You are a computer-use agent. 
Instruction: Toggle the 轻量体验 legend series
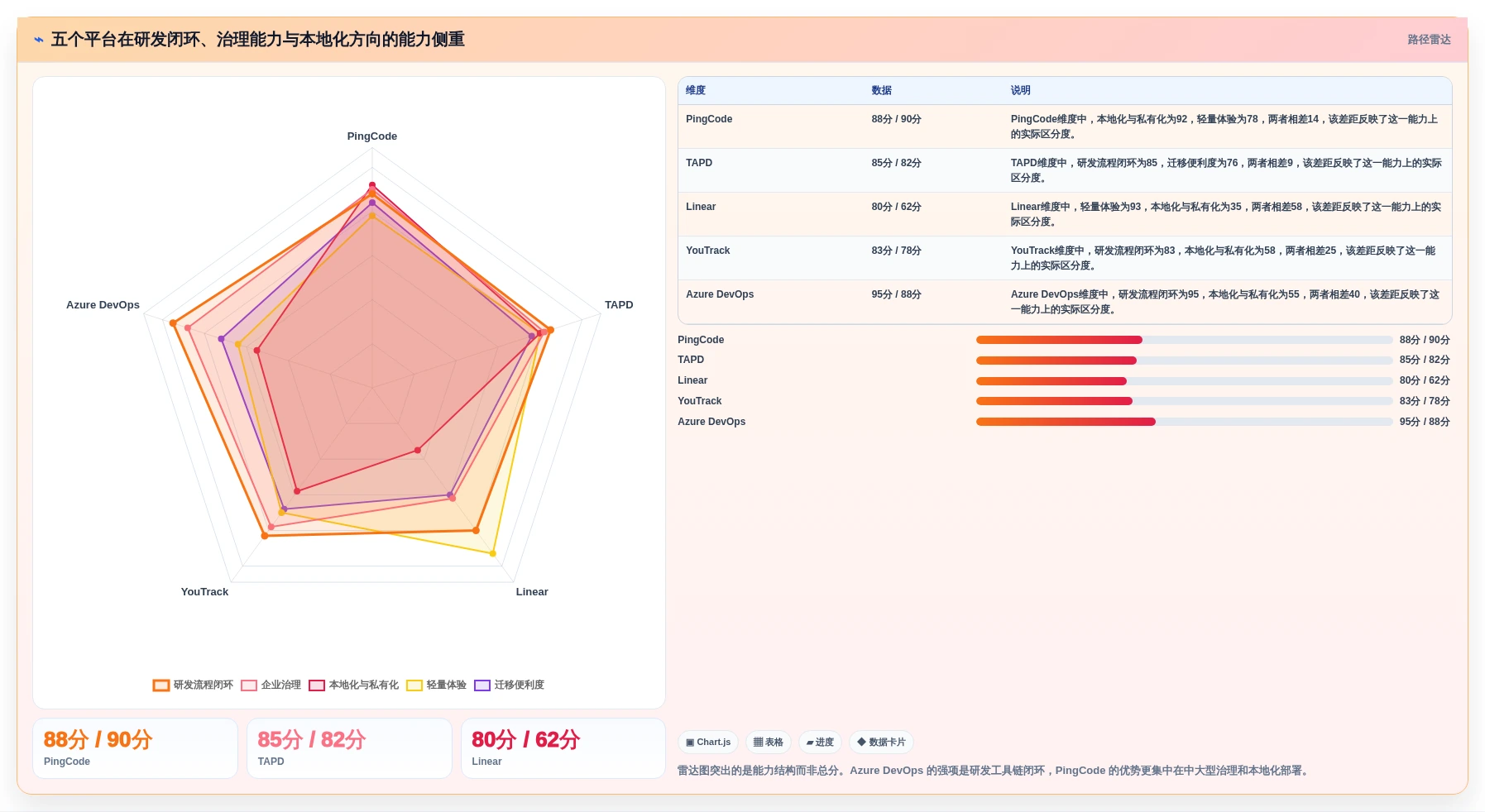point(437,685)
